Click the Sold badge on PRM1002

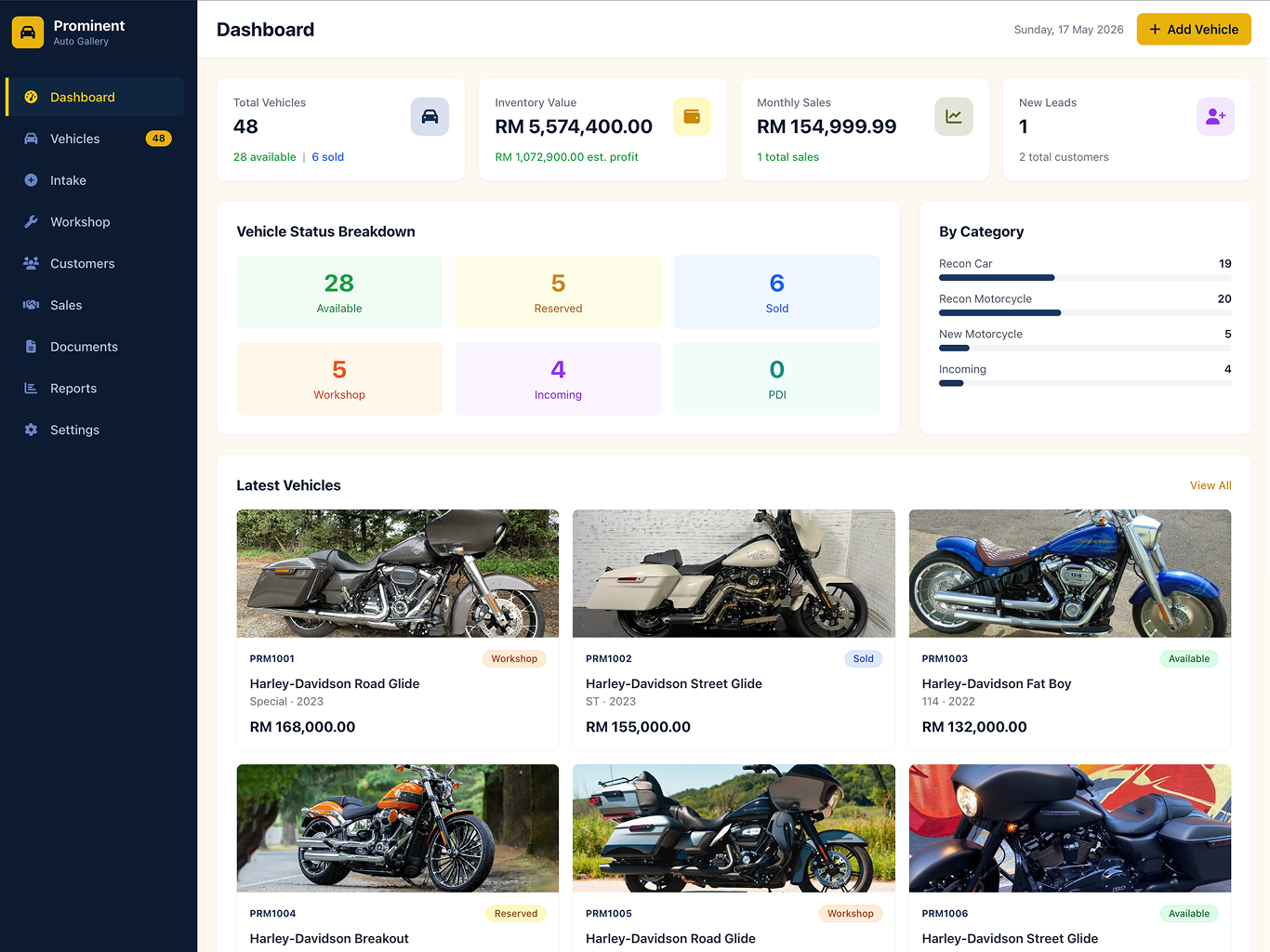pyautogui.click(x=864, y=659)
